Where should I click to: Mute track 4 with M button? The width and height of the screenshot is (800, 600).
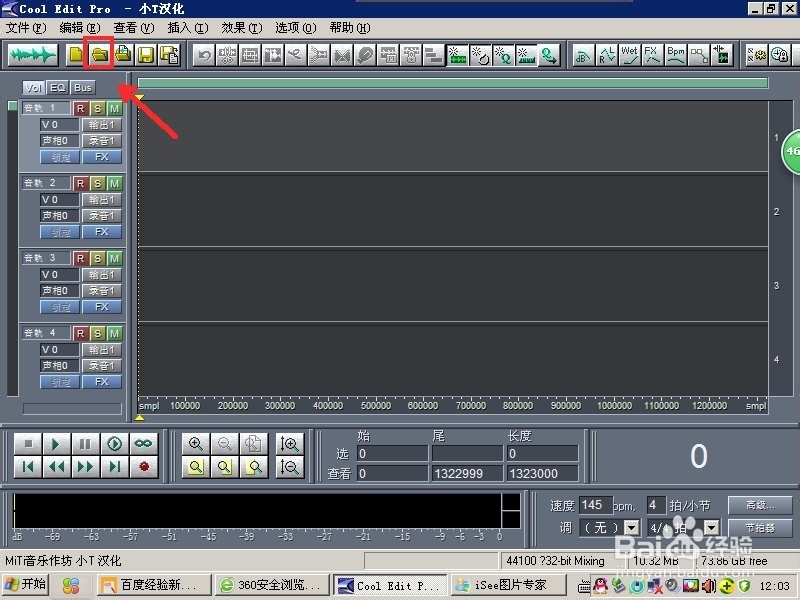point(114,333)
